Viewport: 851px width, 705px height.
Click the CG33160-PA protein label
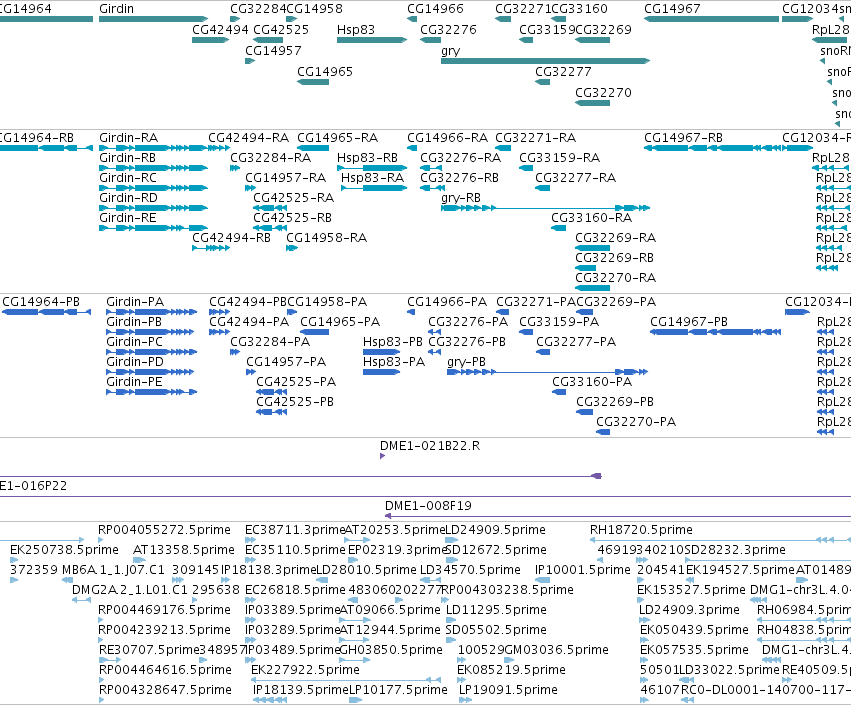coord(592,382)
